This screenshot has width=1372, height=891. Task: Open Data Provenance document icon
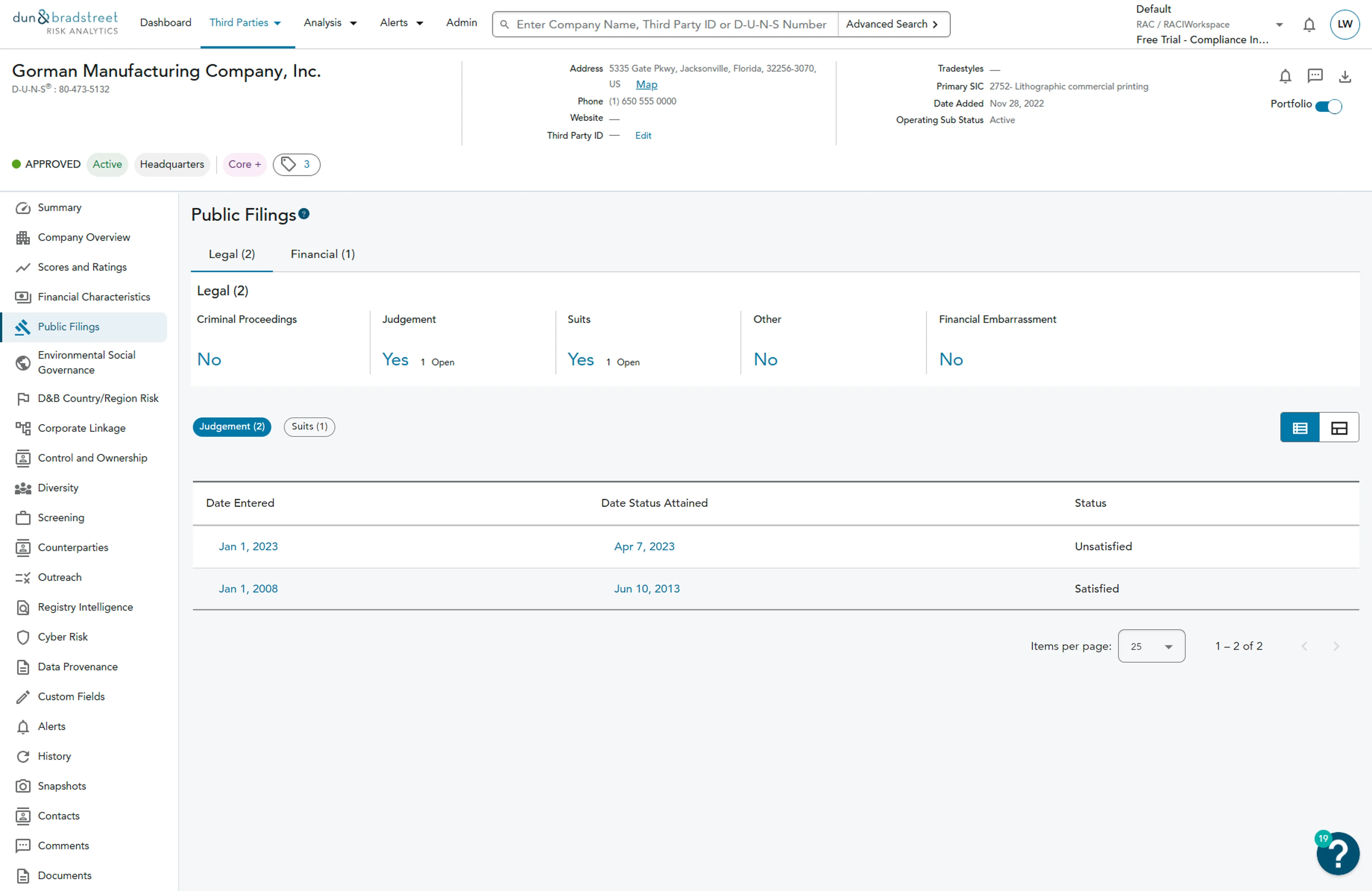pyautogui.click(x=22, y=667)
